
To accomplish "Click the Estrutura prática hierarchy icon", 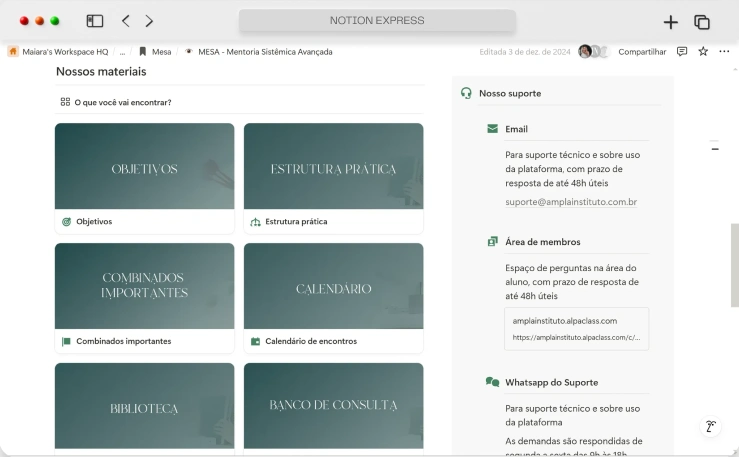I will coord(255,222).
